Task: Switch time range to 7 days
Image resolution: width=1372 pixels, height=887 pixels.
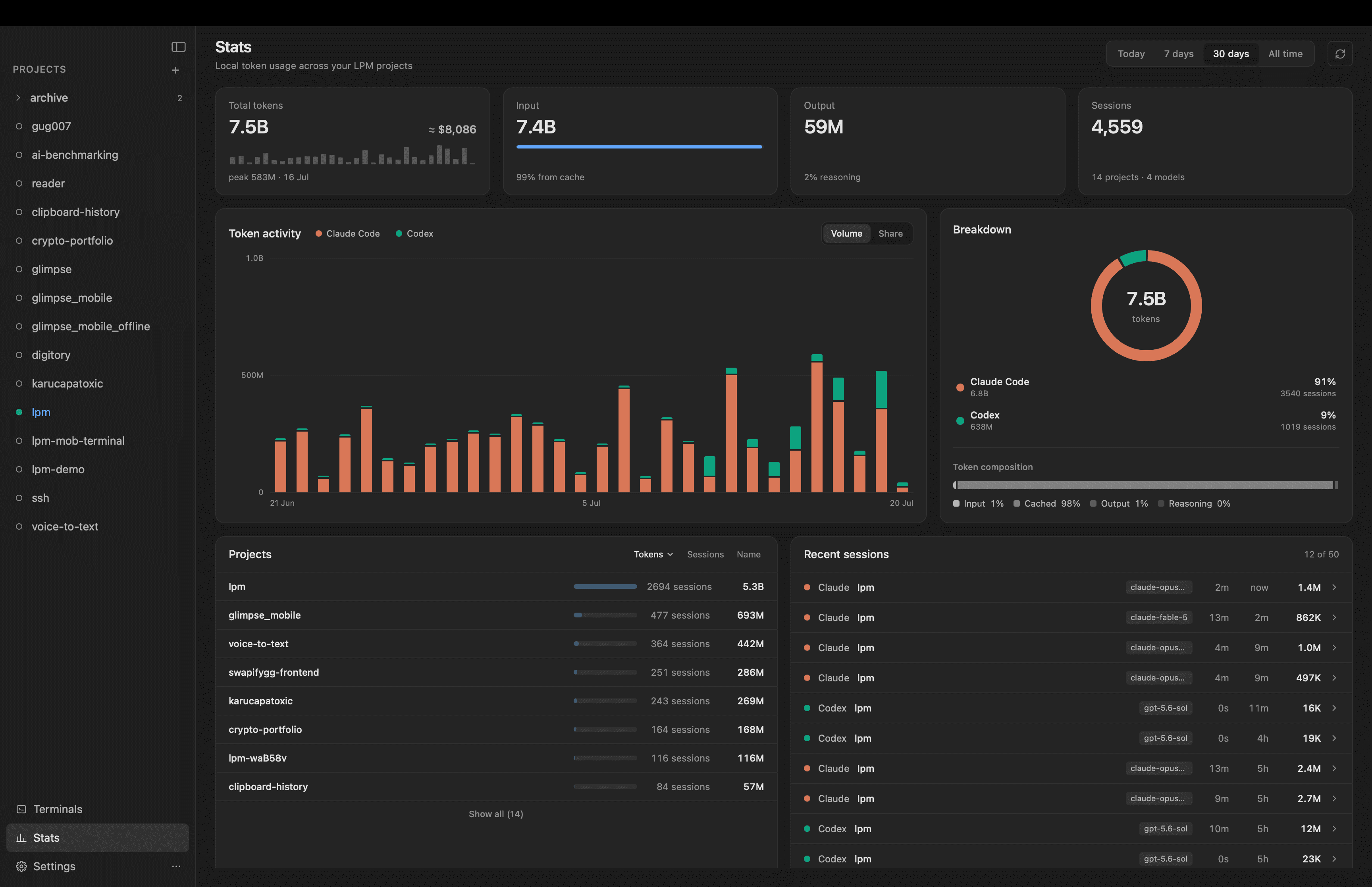Action: (x=1179, y=54)
